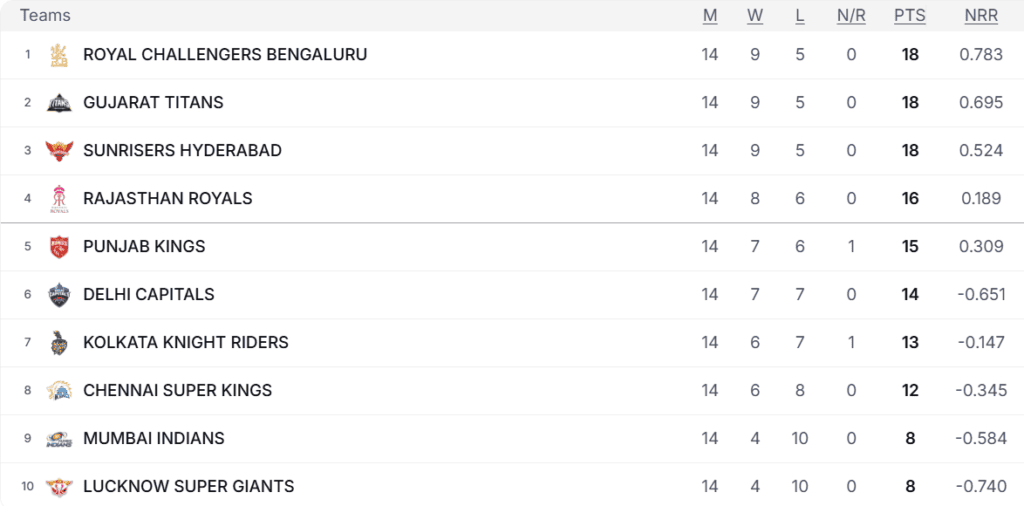Select the KOLKATA KNIGHT RIDERS name
The image size is (1024, 506).
click(186, 342)
